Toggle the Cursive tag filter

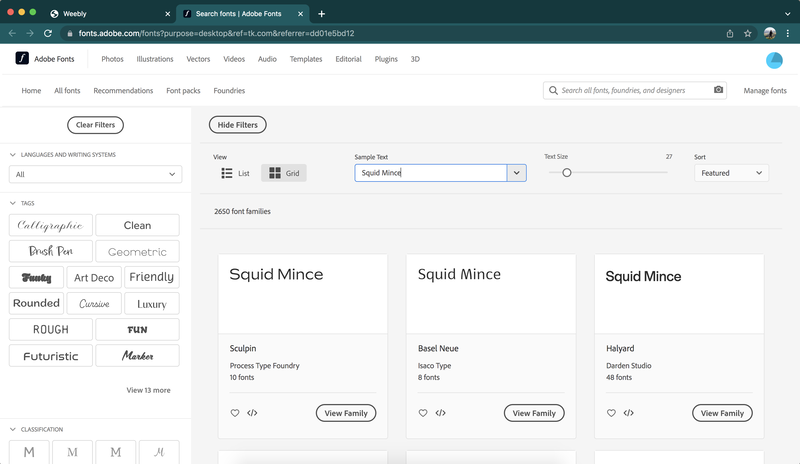(94, 303)
